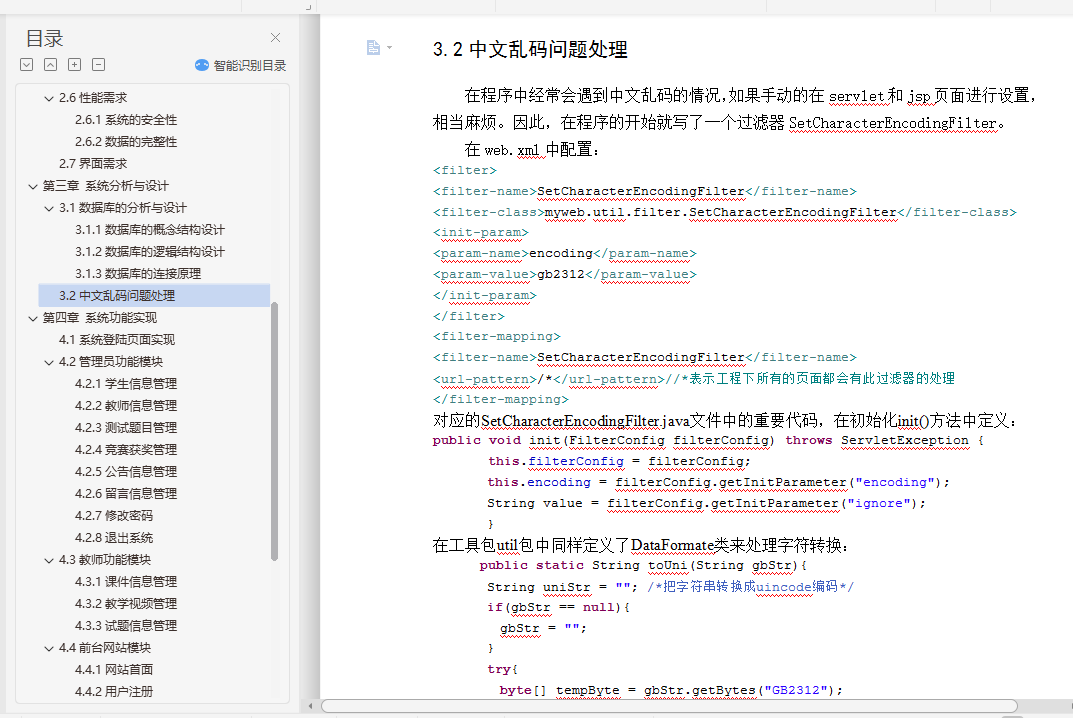Collapse the 4.4 前台网站模块 section
This screenshot has height=718, width=1073.
(49, 648)
